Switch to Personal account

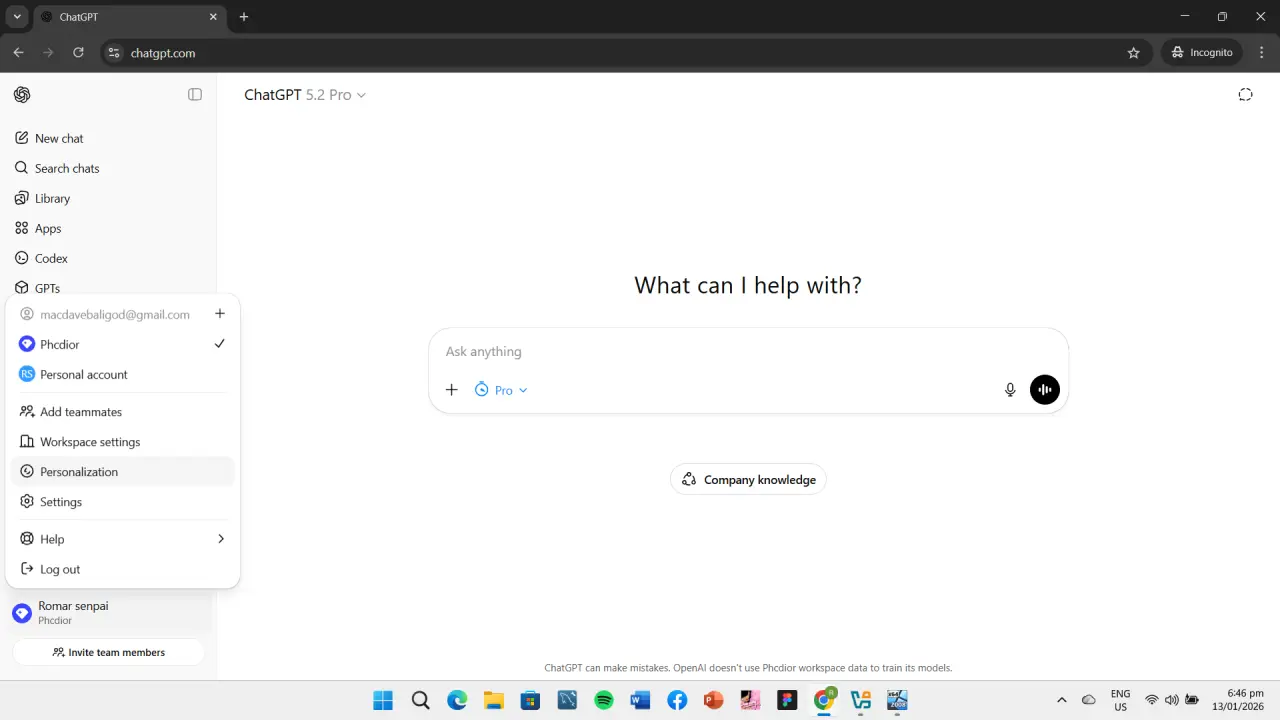[x=122, y=374]
